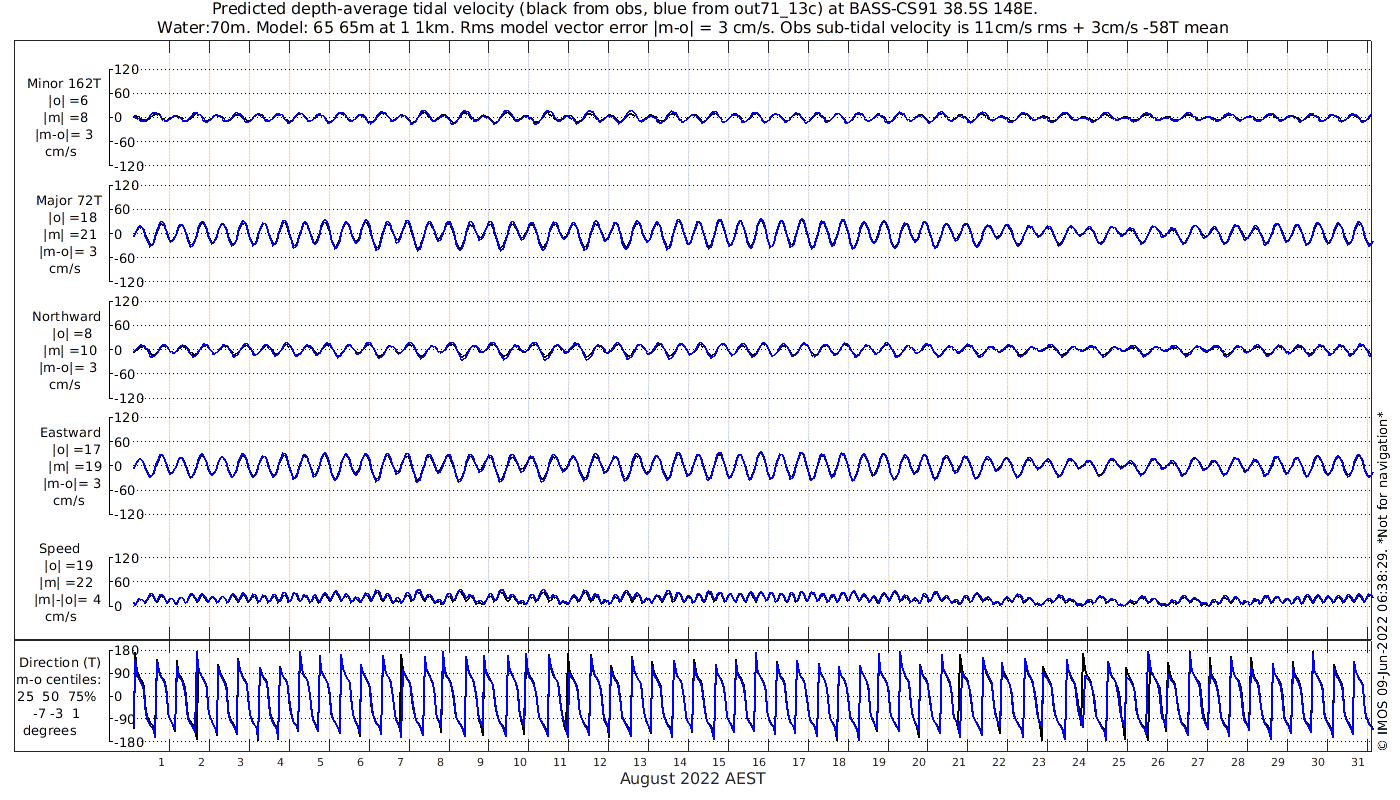The height and width of the screenshot is (800, 1400).
Task: Click the 120 tick label of the Minor panel
Action: [126, 69]
